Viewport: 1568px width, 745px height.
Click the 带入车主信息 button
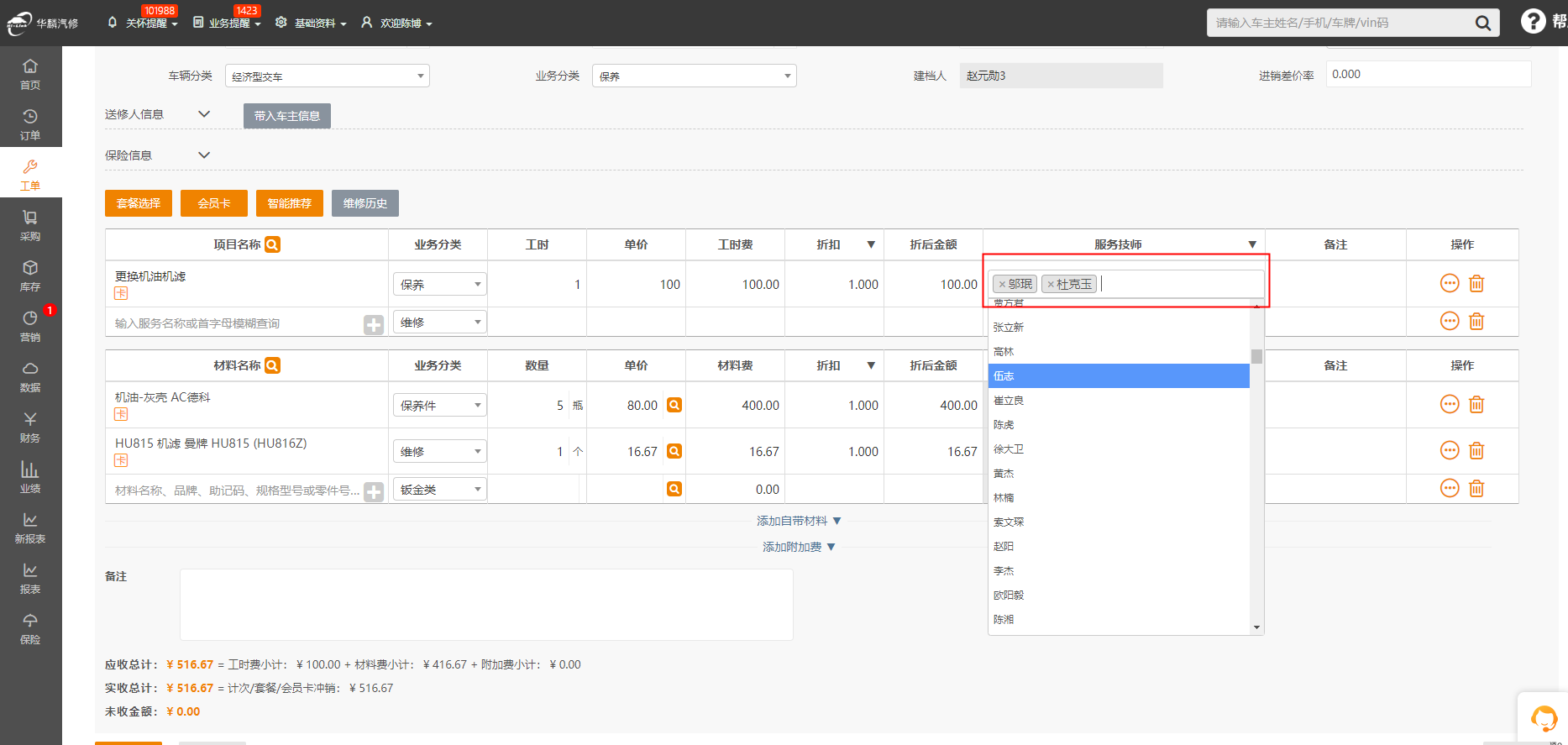click(x=287, y=116)
